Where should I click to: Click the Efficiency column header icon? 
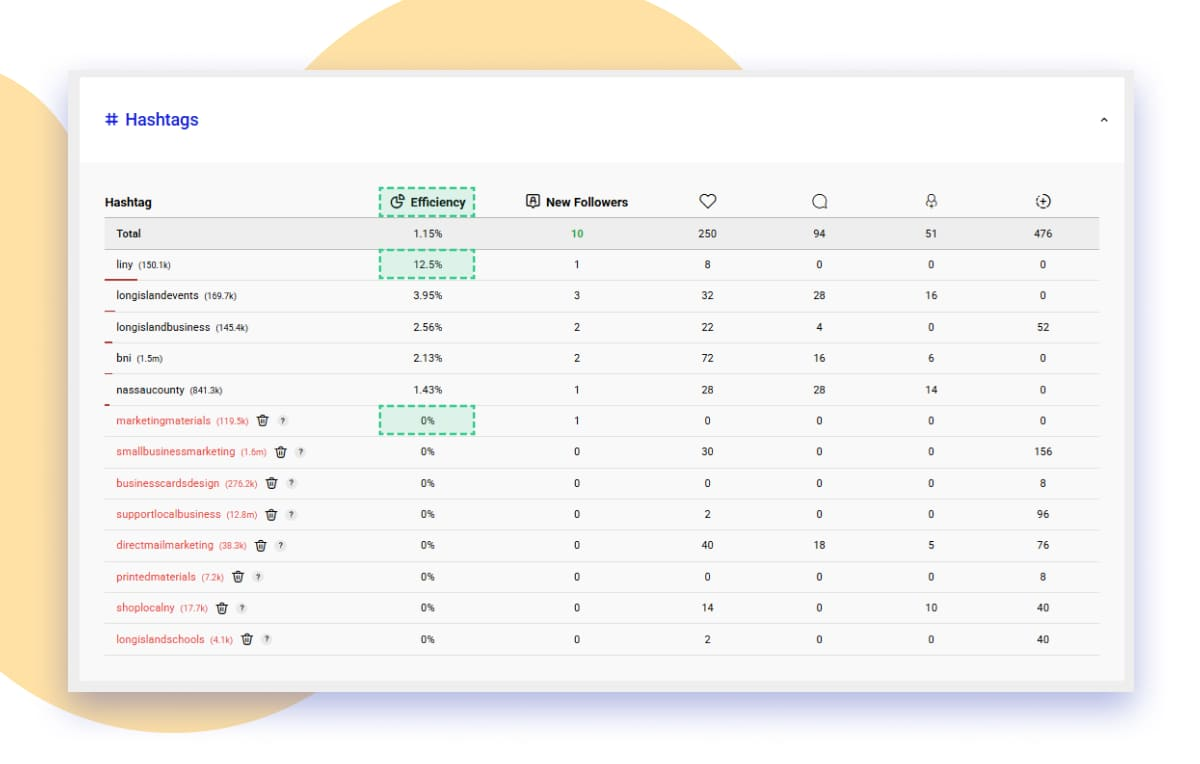click(398, 201)
